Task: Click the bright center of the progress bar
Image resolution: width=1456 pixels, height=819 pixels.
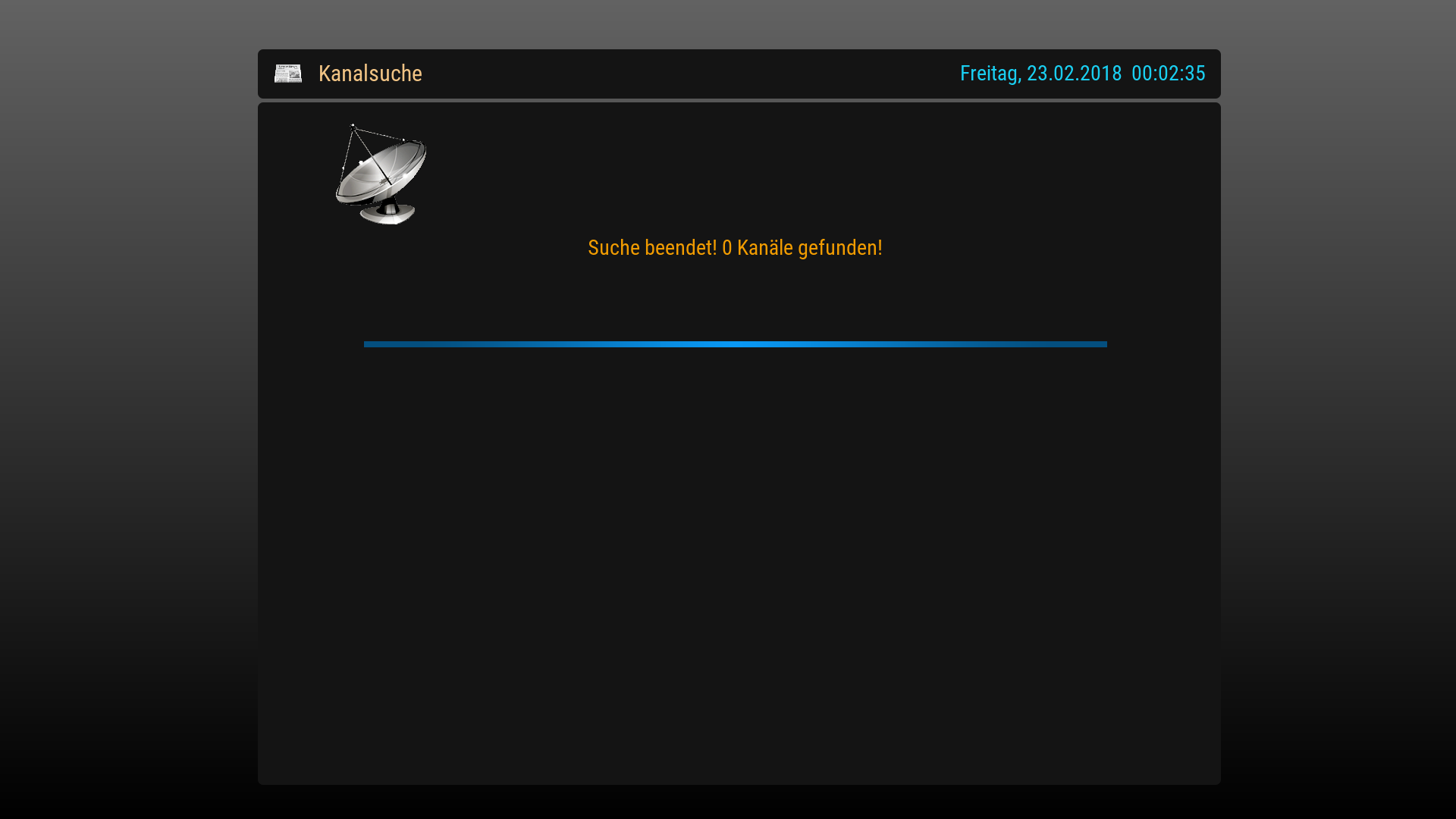Action: (736, 344)
